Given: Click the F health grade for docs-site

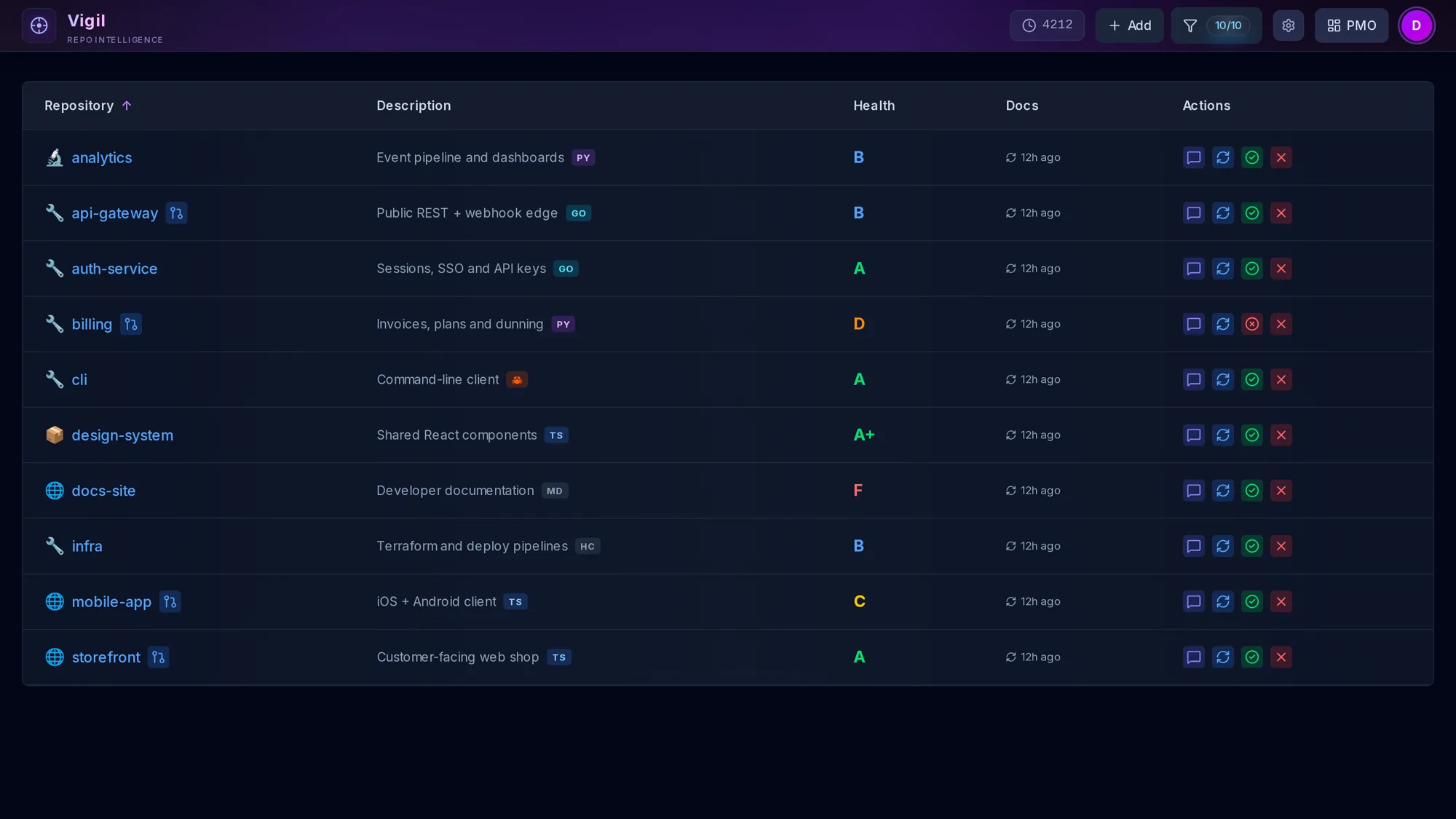Looking at the screenshot, I should point(858,491).
